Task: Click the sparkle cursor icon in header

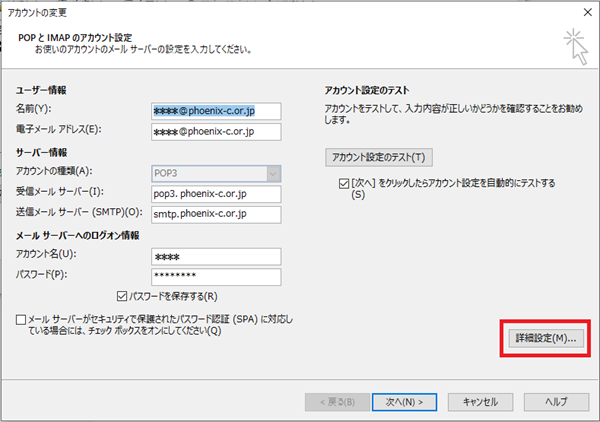Action: [x=575, y=42]
